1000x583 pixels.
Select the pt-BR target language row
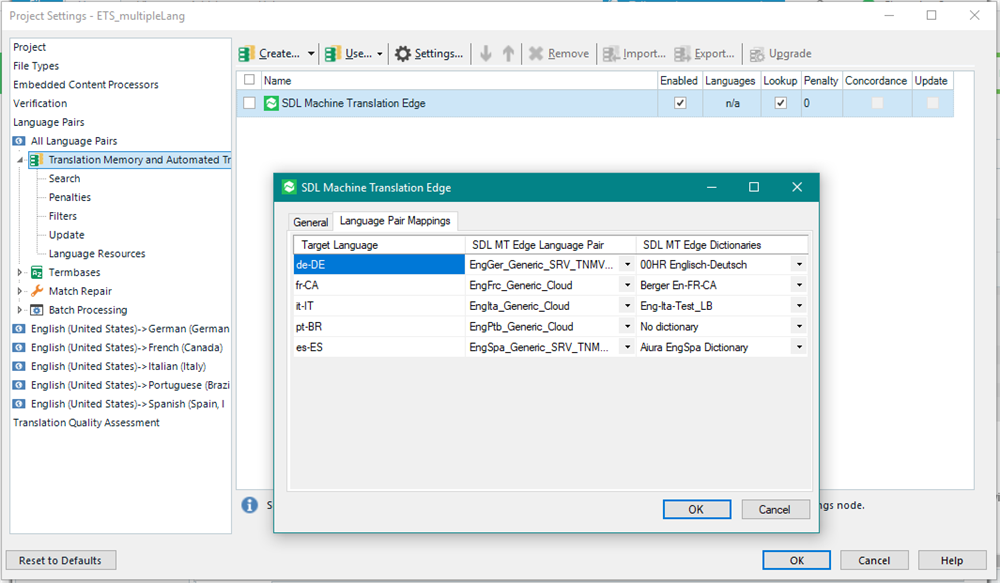(x=379, y=327)
